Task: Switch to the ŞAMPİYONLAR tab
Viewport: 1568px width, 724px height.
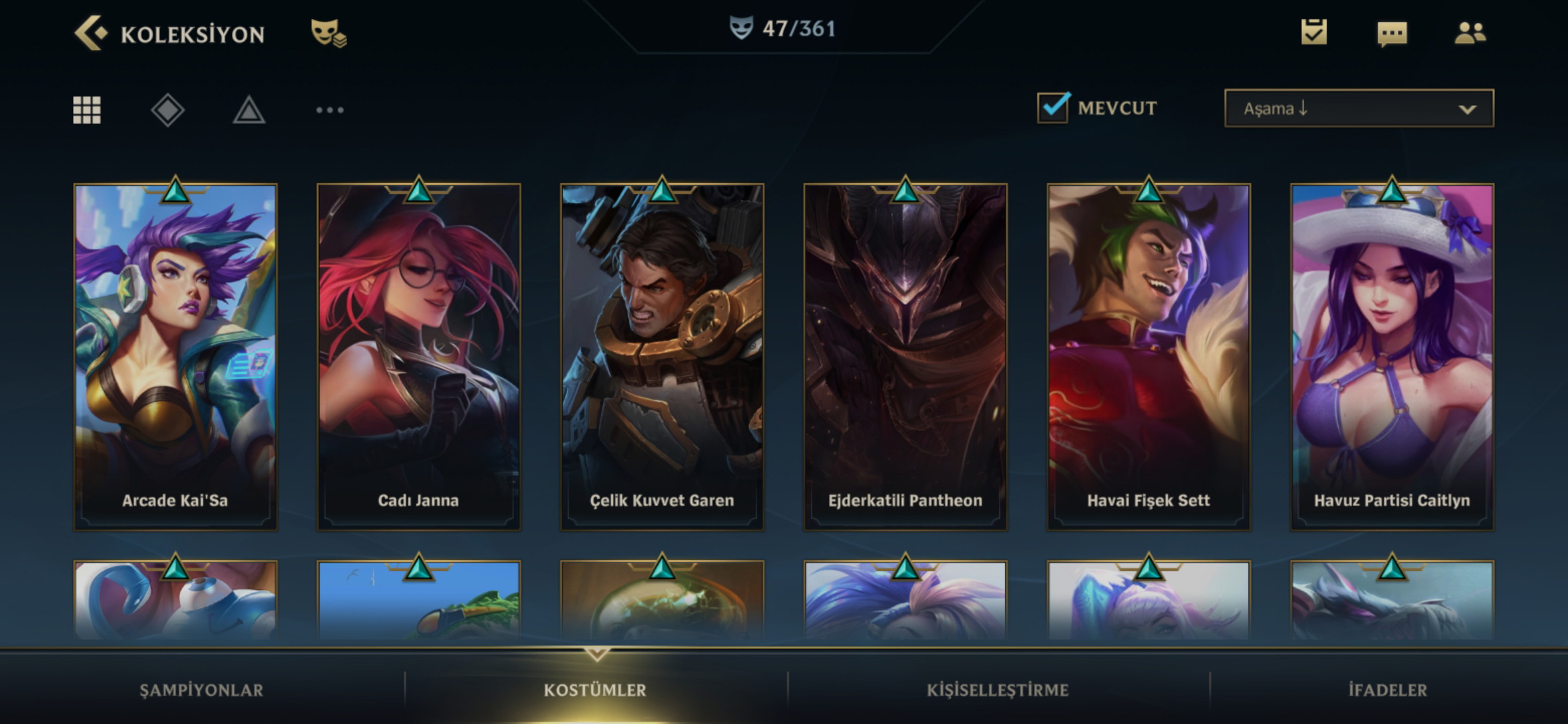Action: (x=201, y=690)
